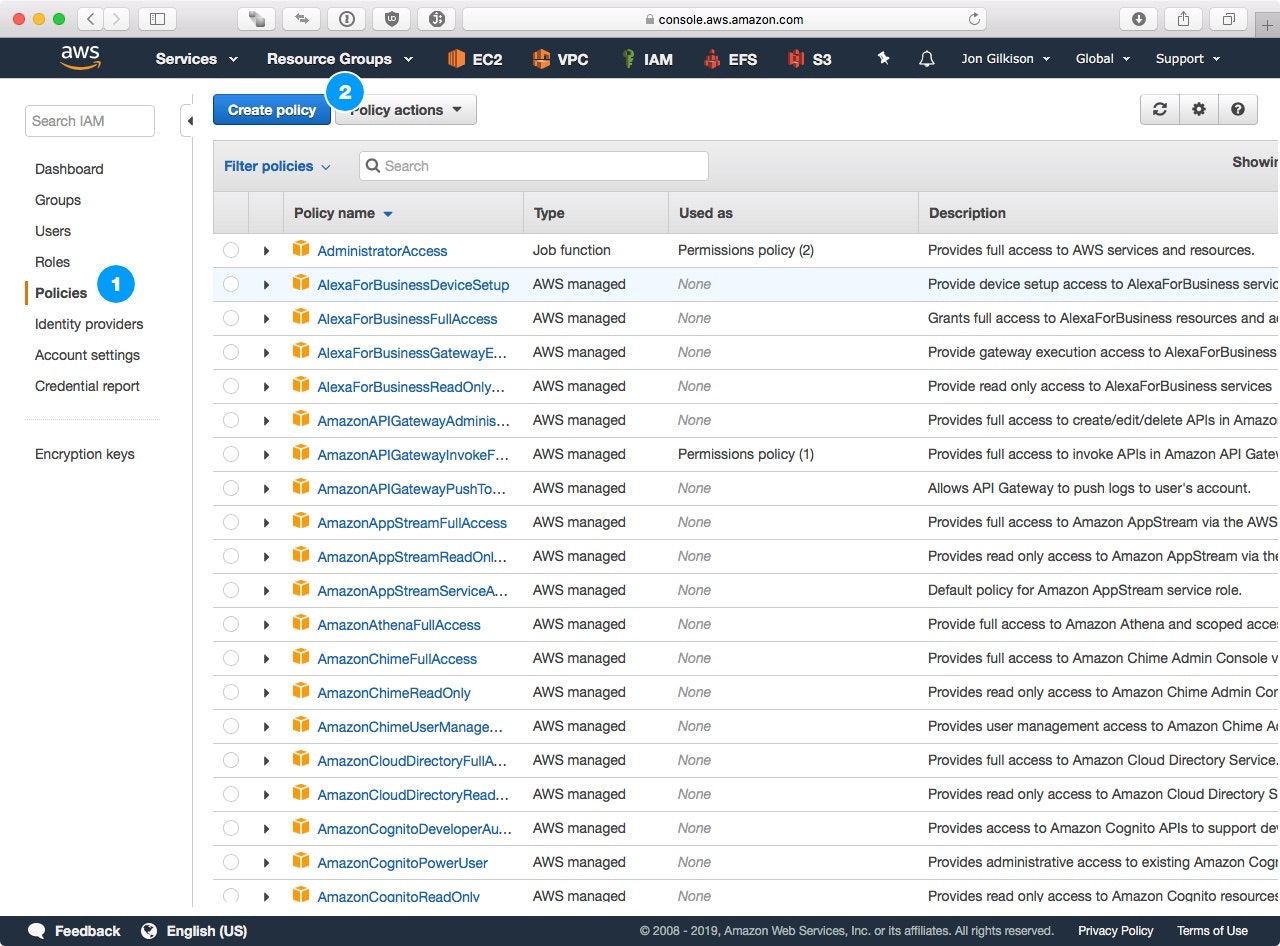Click the uBlock shield extension icon
This screenshot has width=1280, height=946.
(x=391, y=19)
